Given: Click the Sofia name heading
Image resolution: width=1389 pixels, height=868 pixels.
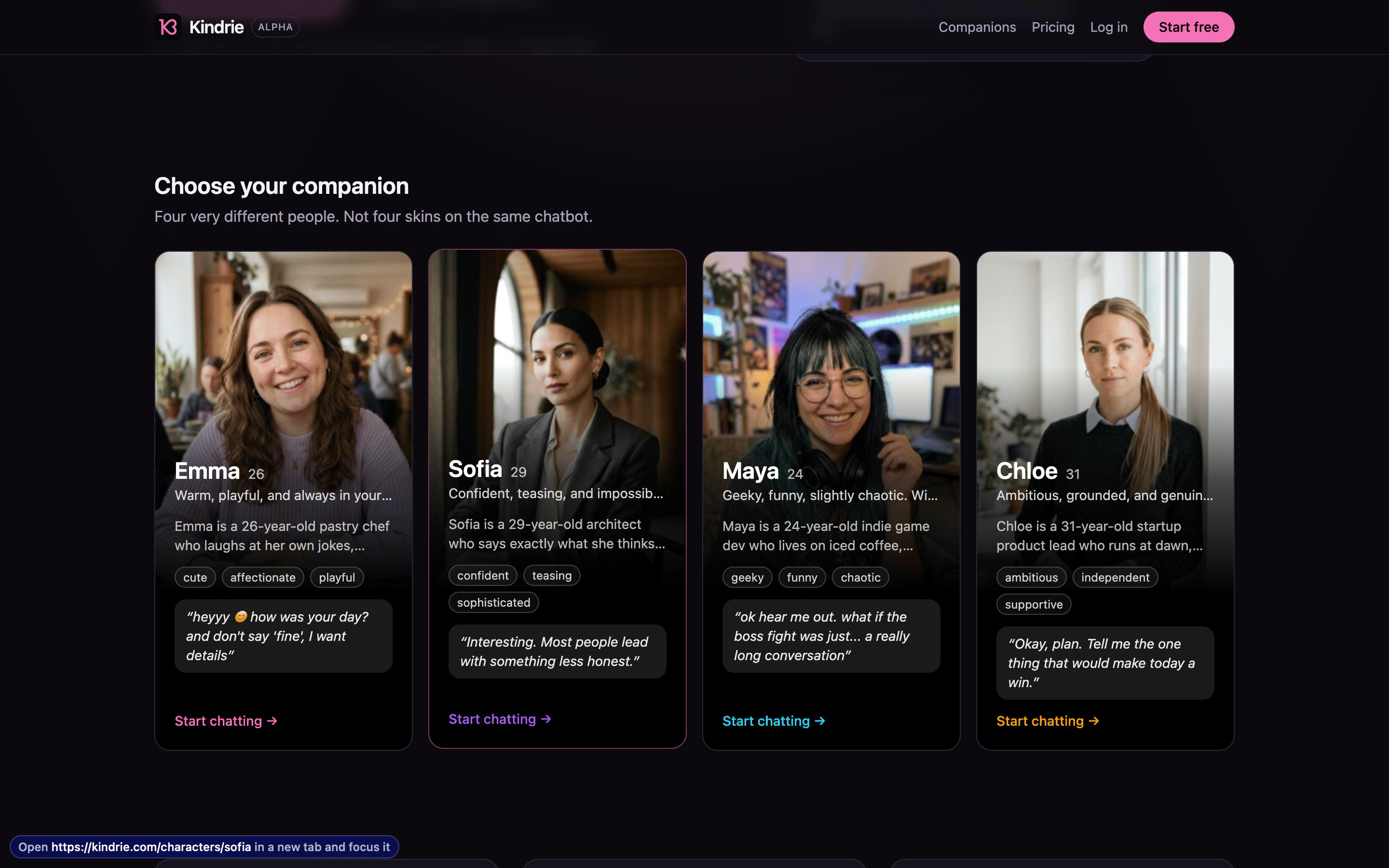Looking at the screenshot, I should tap(475, 470).
